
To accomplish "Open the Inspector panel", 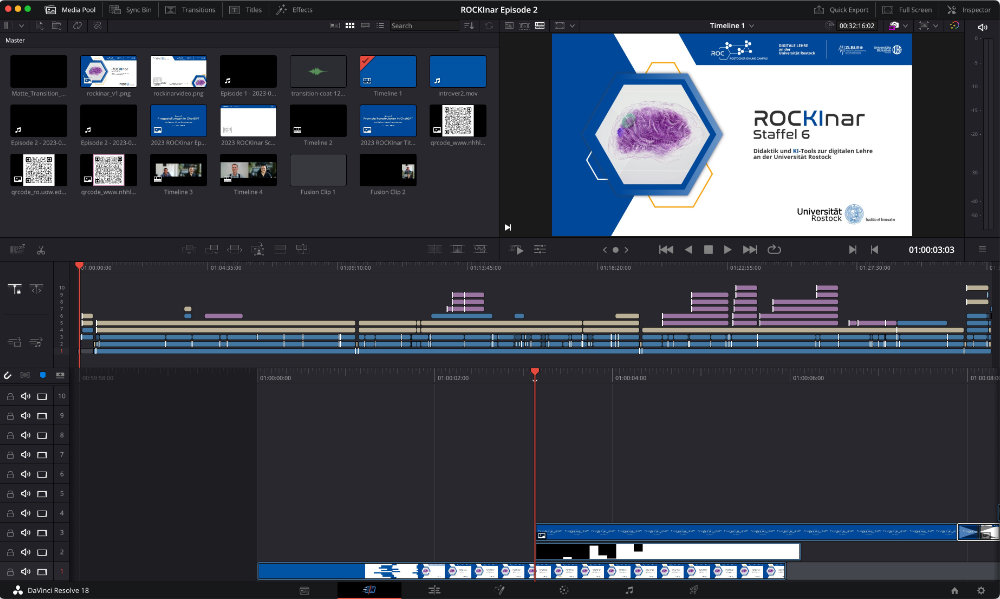I will pyautogui.click(x=969, y=10).
